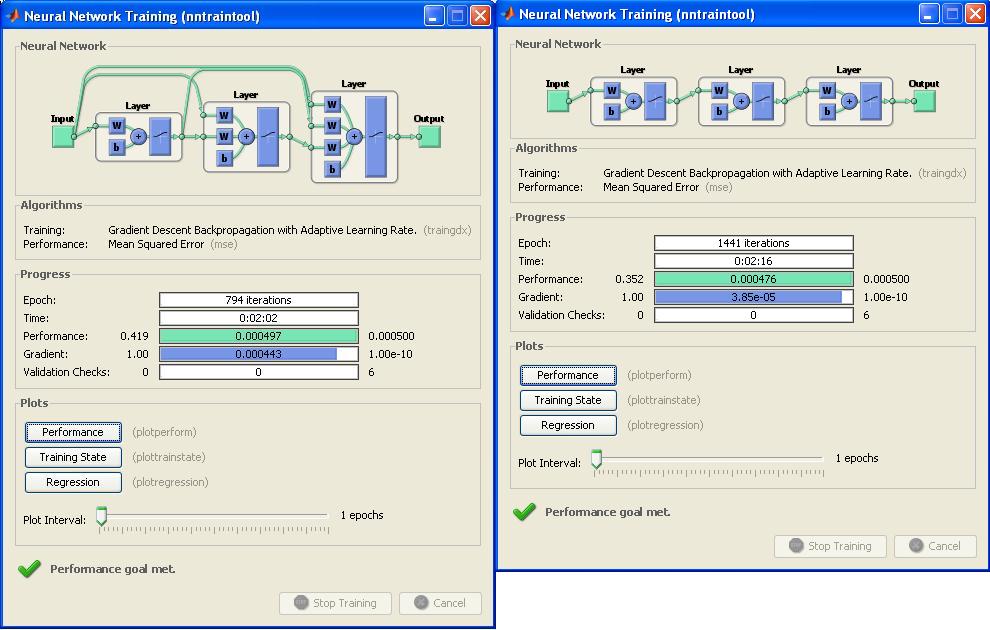Click the green Input block in the 794-iteration window
The height and width of the screenshot is (630, 990).
[x=63, y=136]
